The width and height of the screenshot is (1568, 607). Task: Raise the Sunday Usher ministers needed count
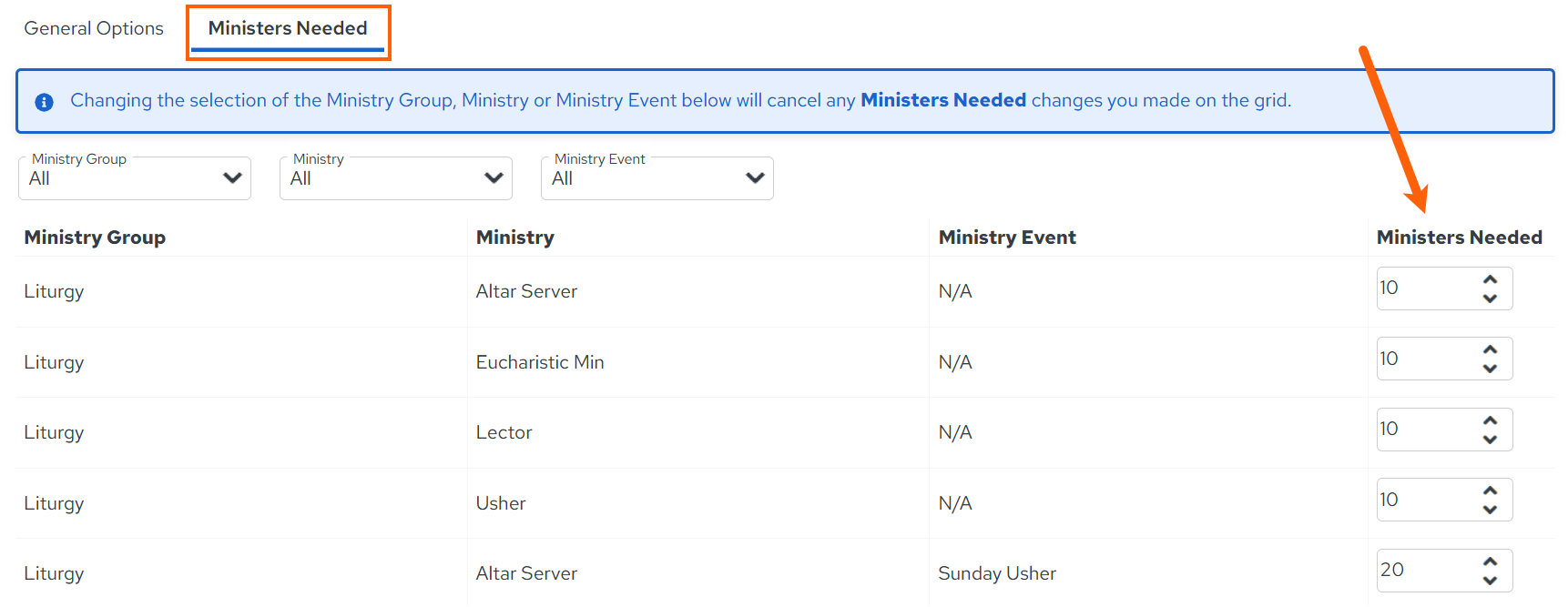click(1490, 561)
